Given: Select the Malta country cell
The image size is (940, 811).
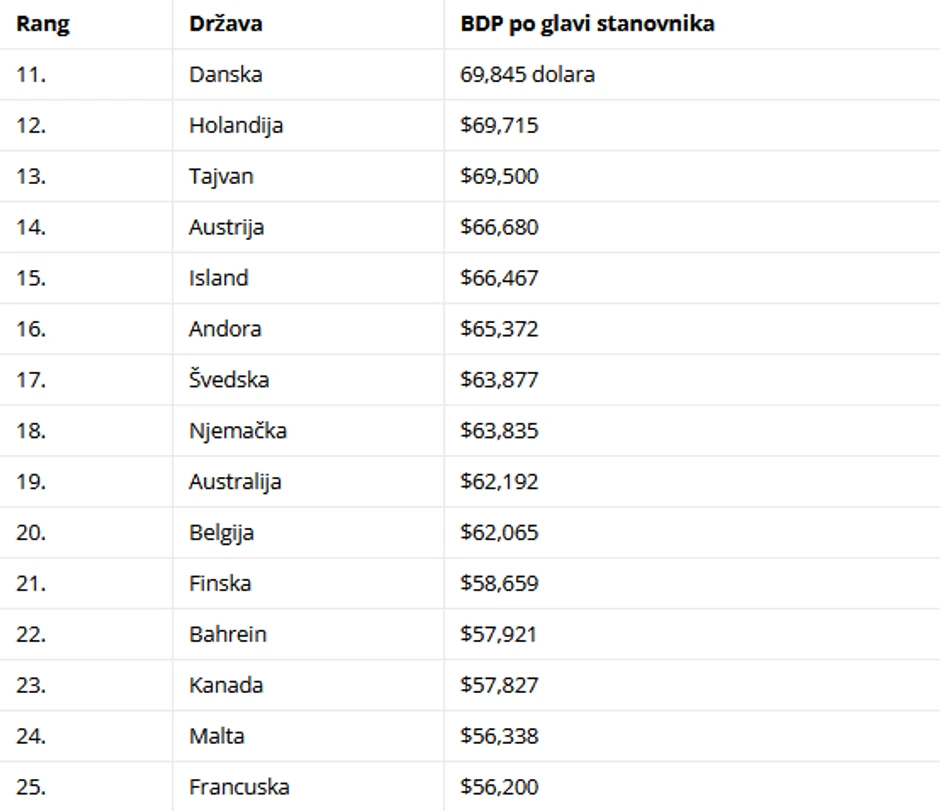Looking at the screenshot, I should tap(217, 736).
